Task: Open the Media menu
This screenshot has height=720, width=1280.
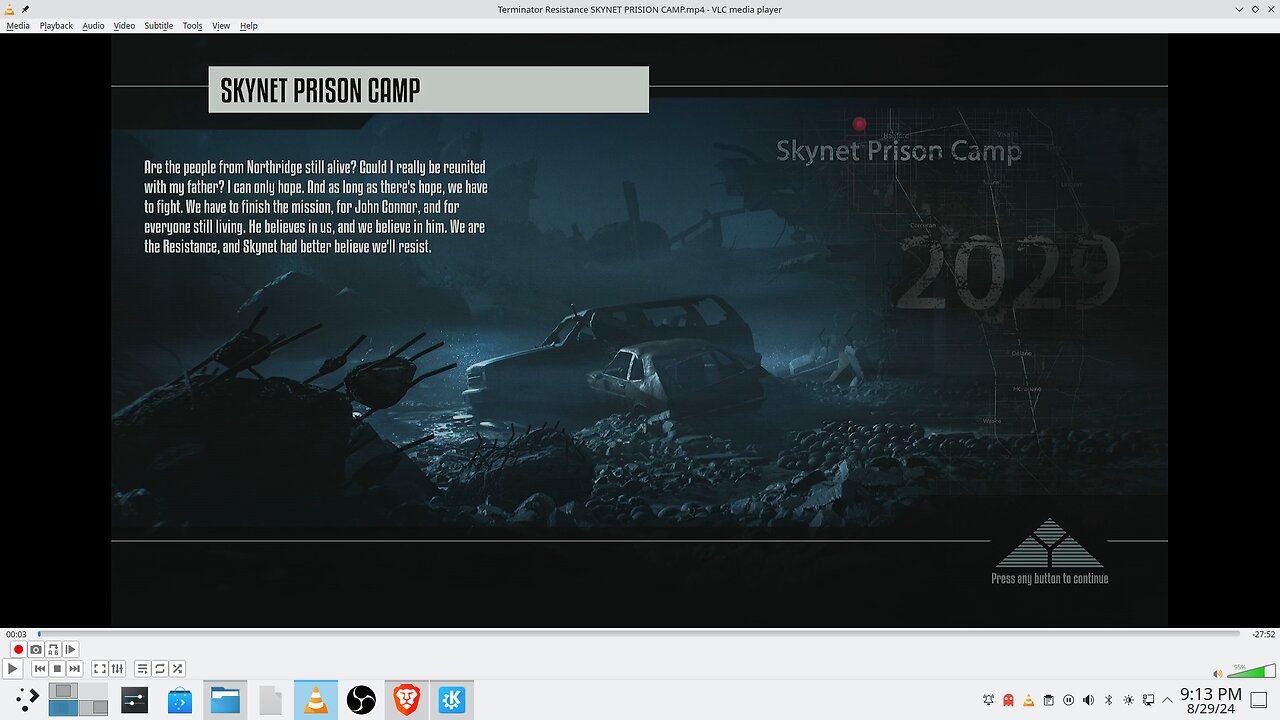Action: 18,25
